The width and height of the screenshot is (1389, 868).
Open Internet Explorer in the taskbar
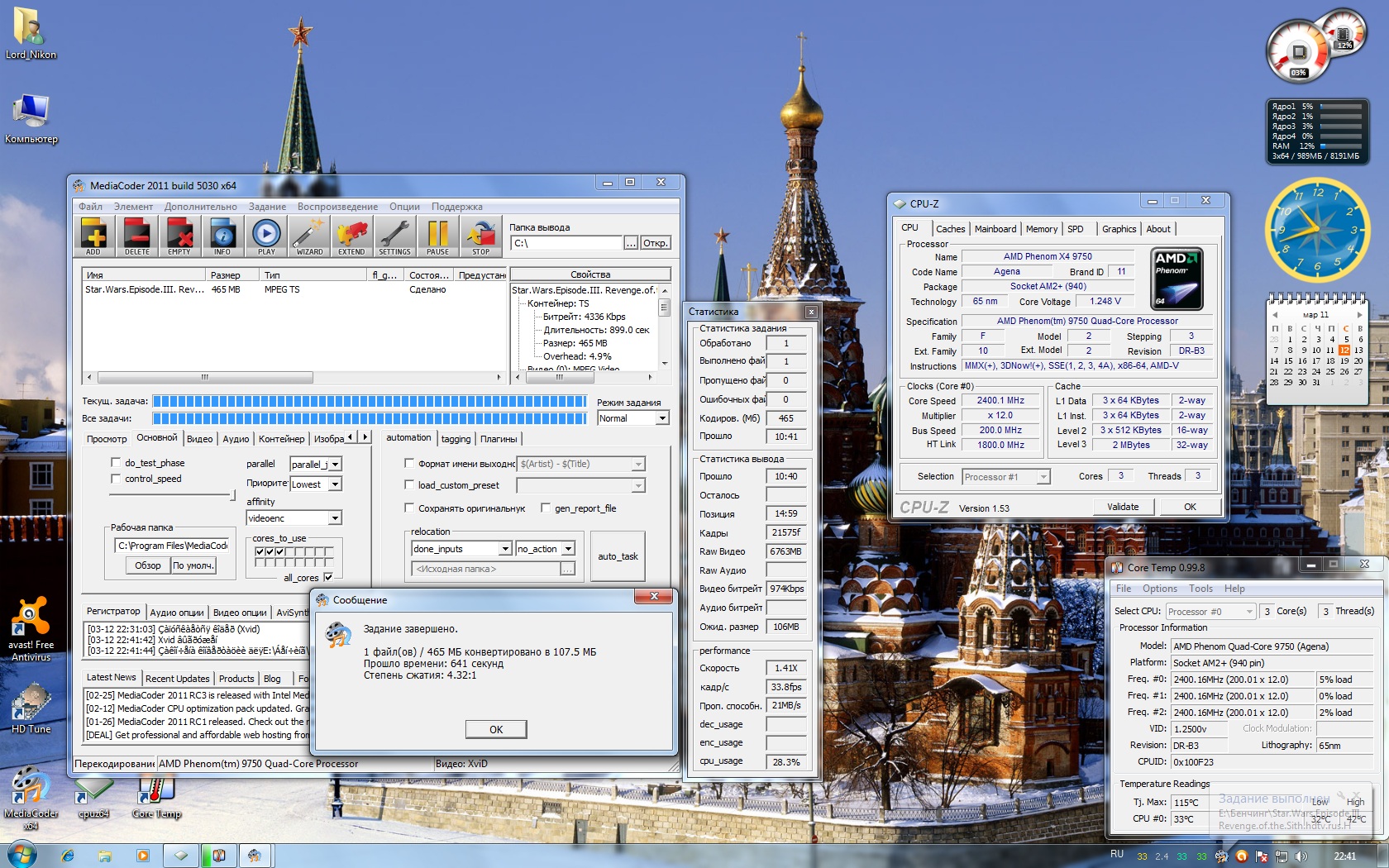pos(68,856)
